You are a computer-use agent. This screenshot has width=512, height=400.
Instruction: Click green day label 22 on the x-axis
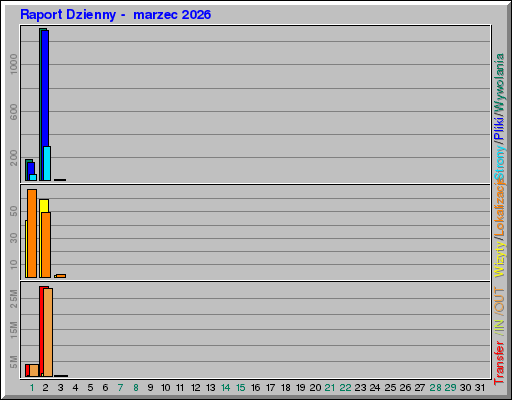click(x=345, y=388)
